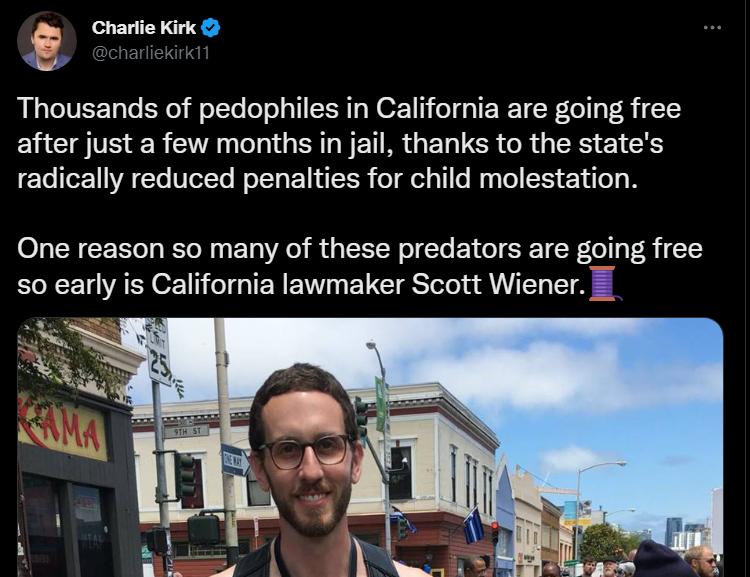This screenshot has height=577, width=750.
Task: Select the name "Scott Wiener" in the tweet
Action: click(x=497, y=284)
